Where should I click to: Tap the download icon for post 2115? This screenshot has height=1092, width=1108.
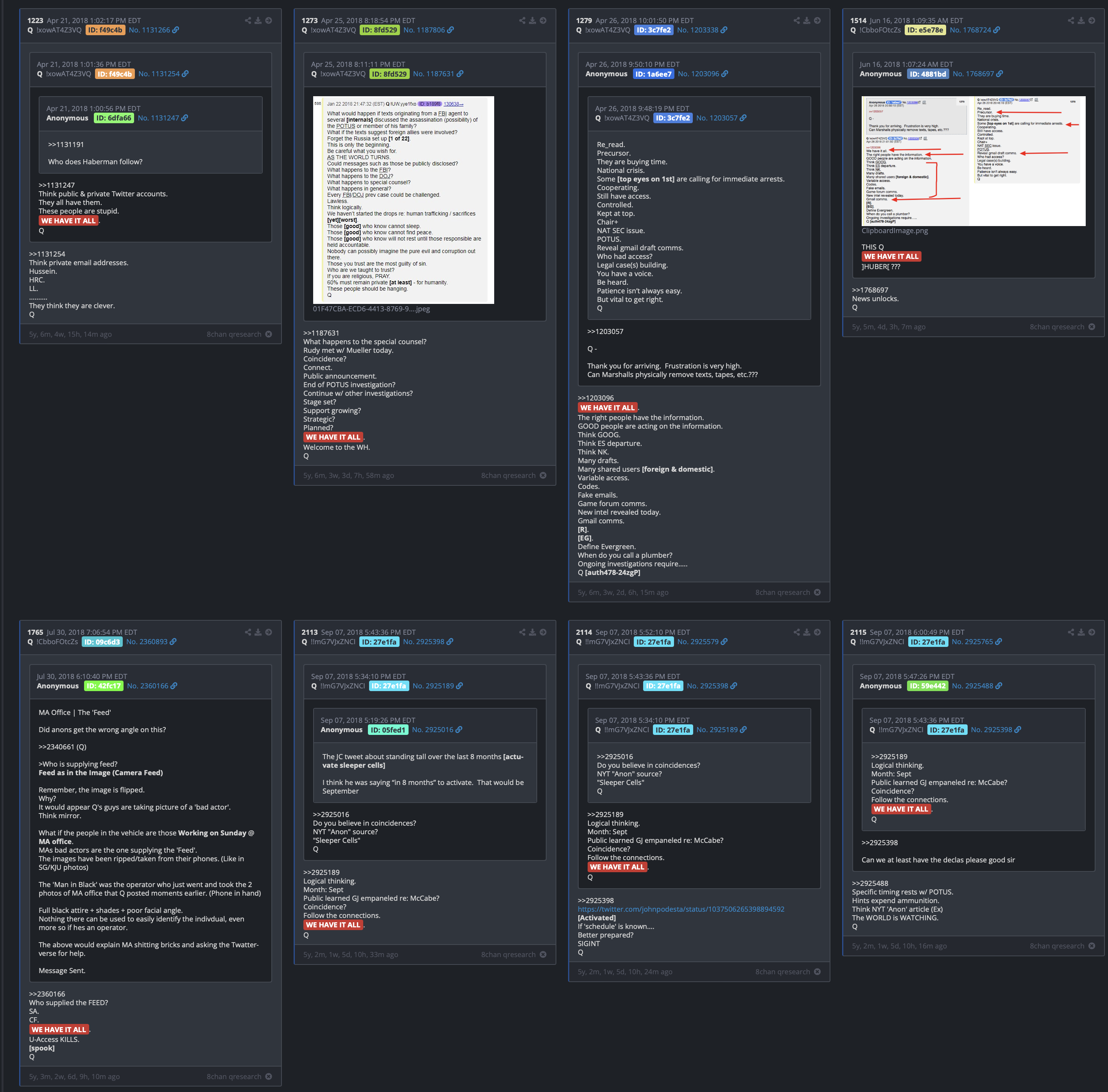1081,632
